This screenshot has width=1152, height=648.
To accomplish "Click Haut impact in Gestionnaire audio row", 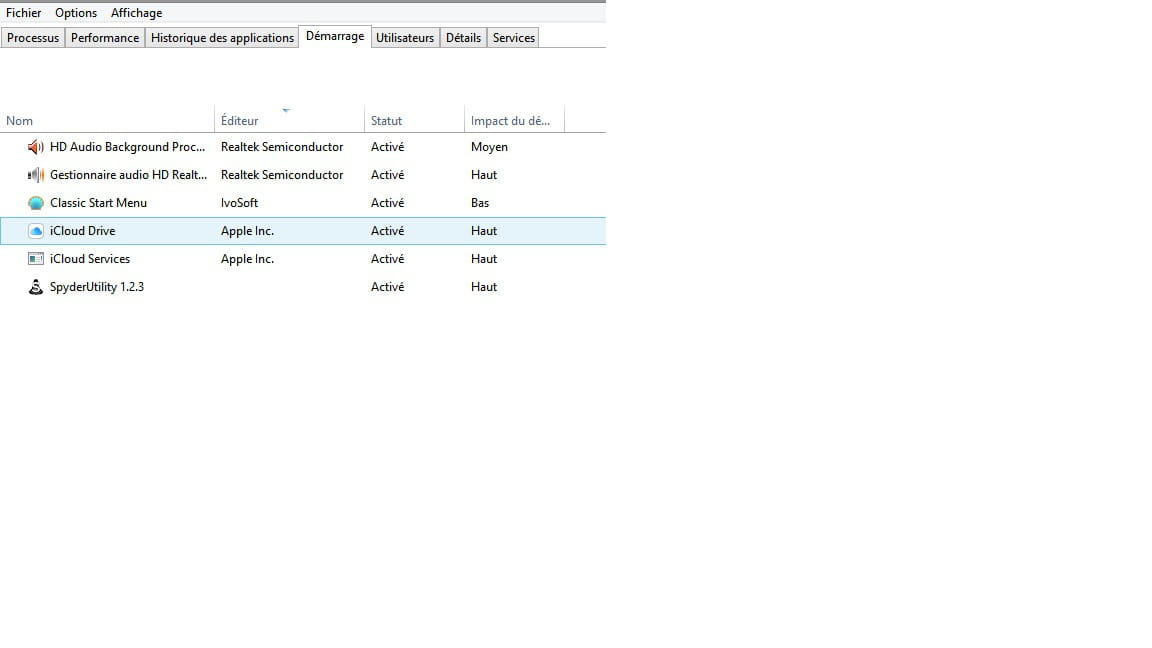I will point(484,175).
